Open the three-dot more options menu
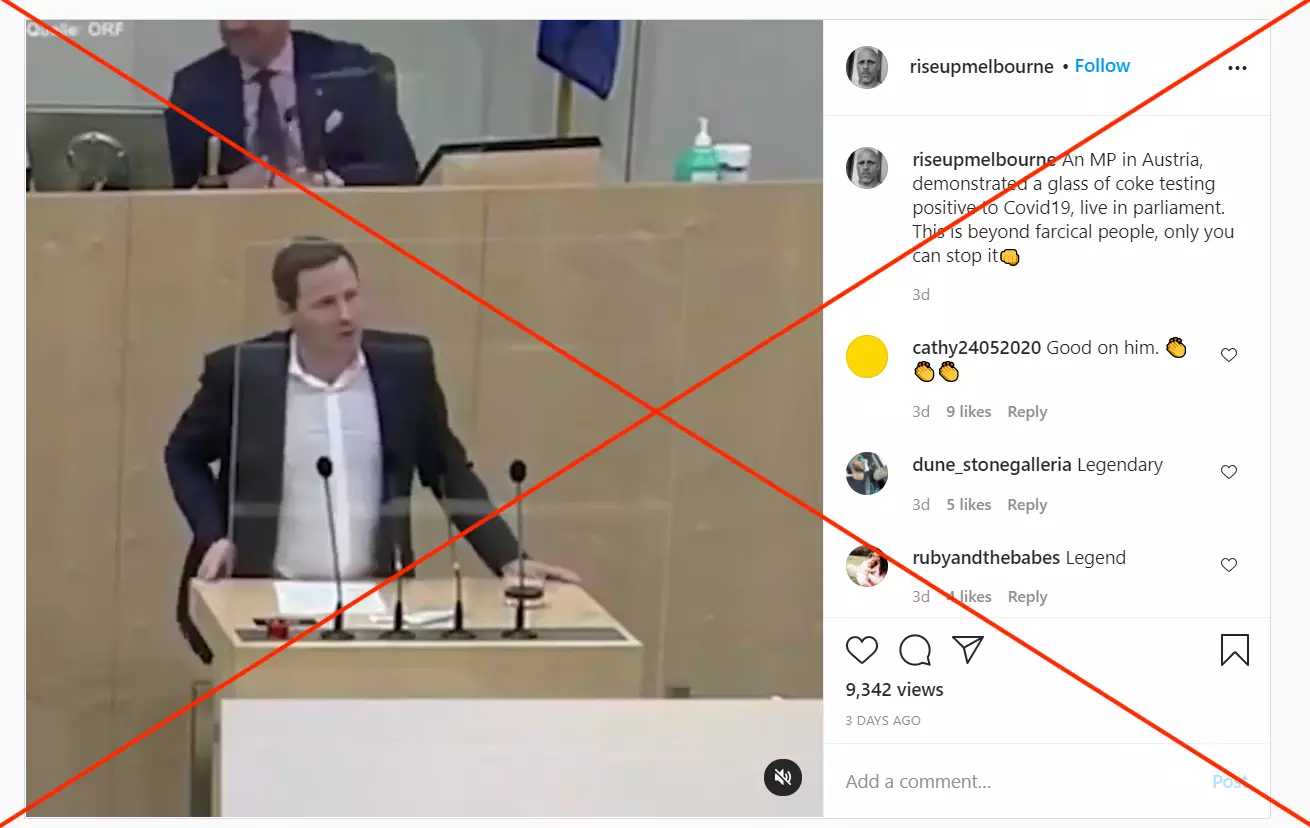 pyautogui.click(x=1237, y=68)
